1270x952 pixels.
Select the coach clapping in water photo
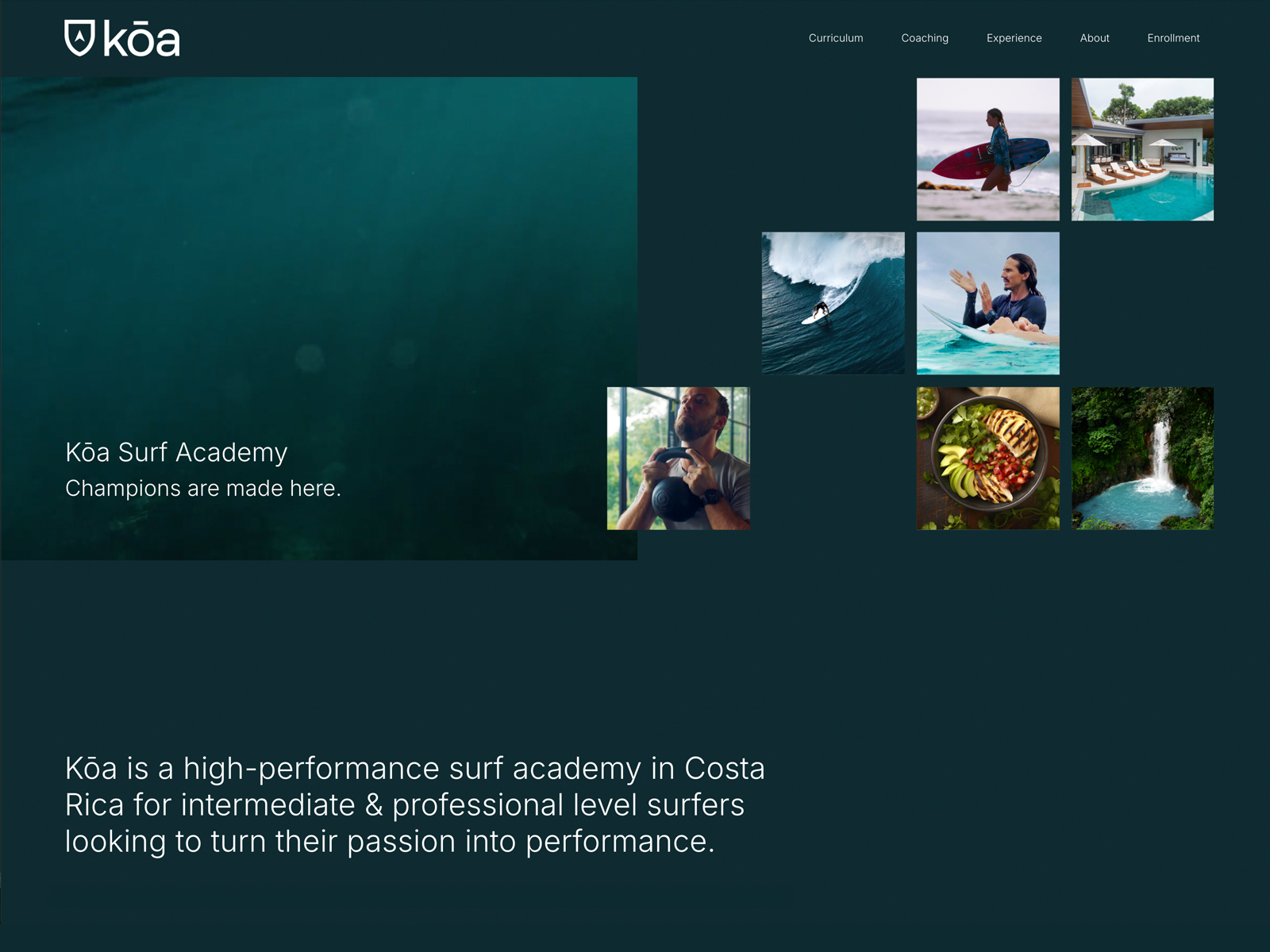pos(988,303)
